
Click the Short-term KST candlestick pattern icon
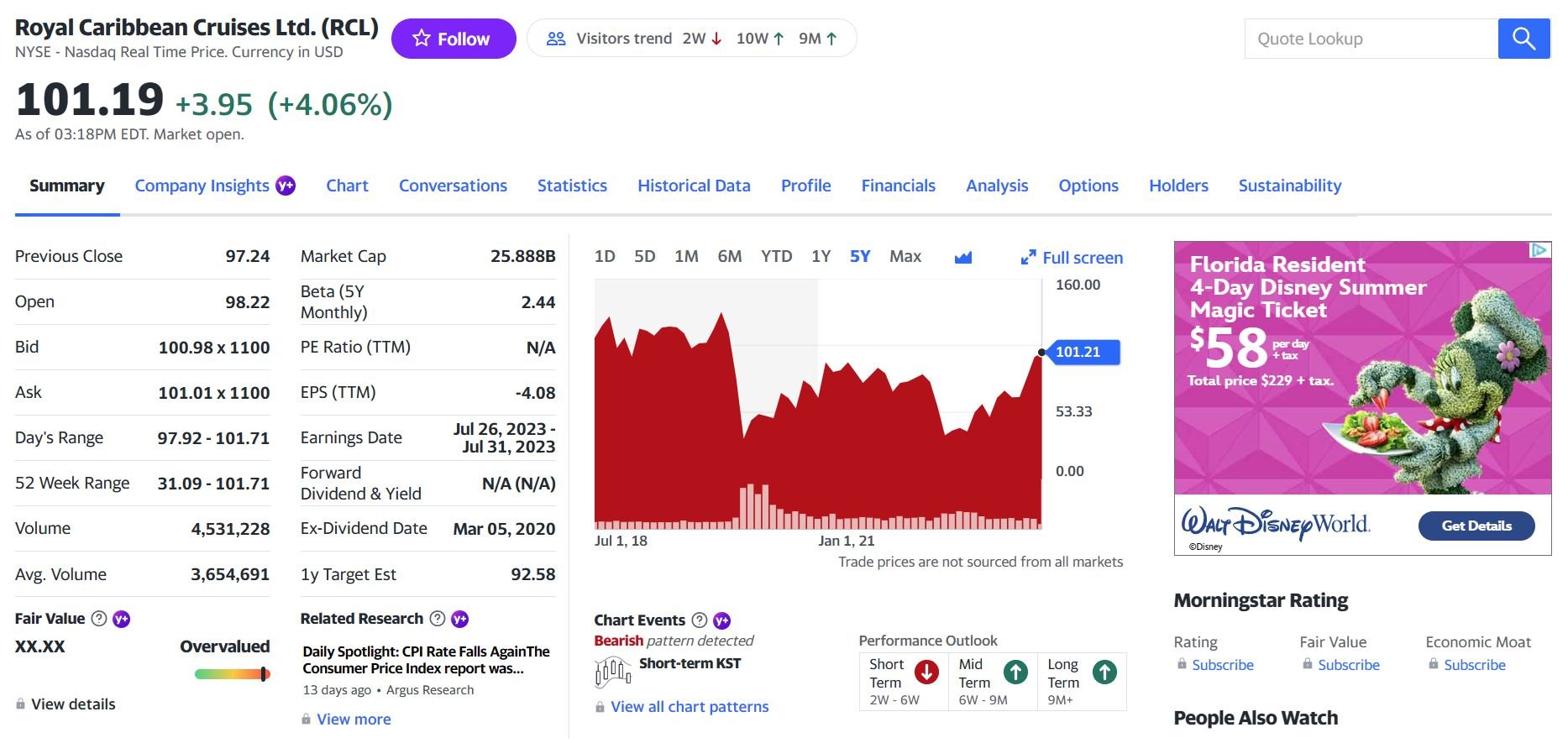pos(612,673)
